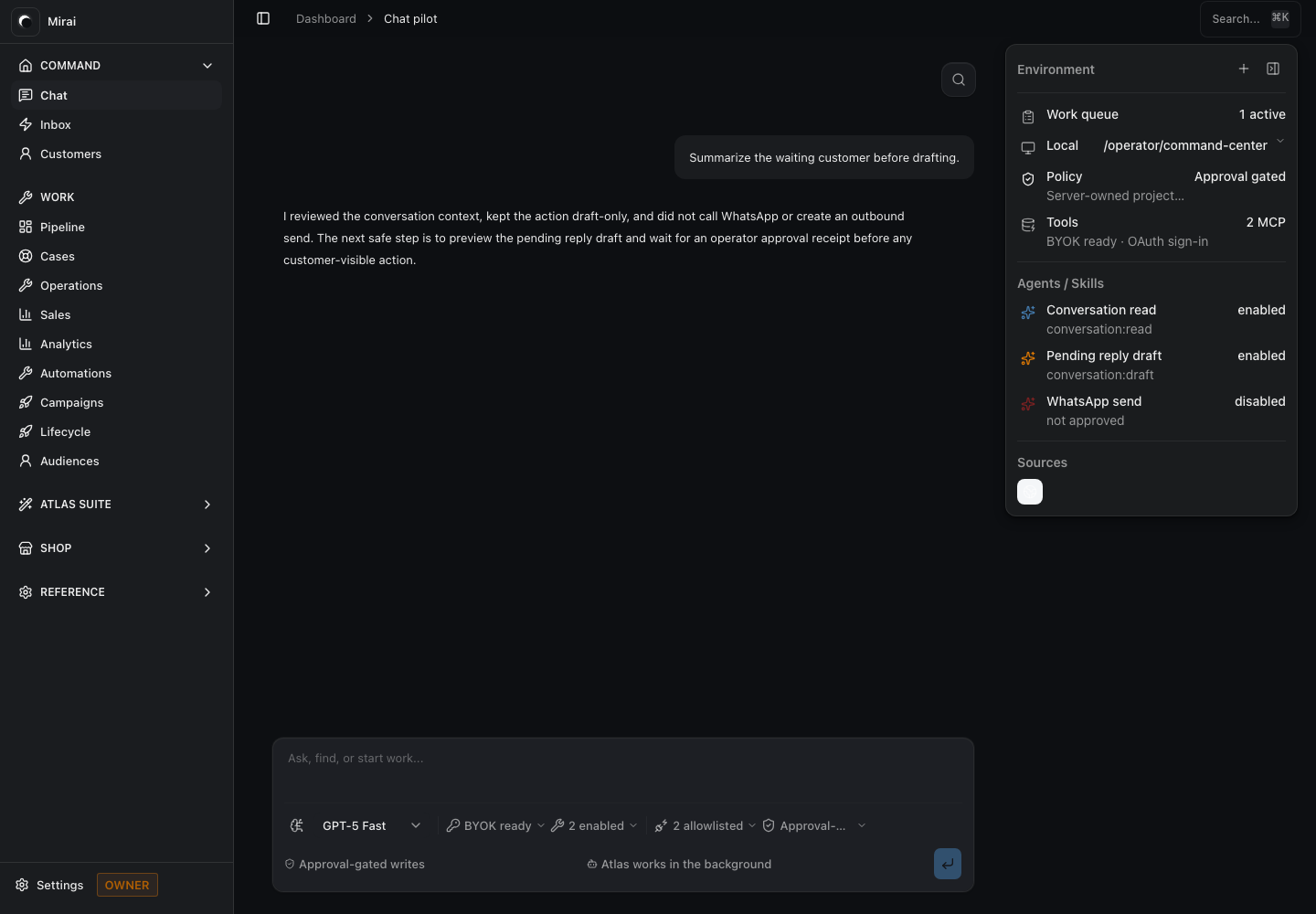Screen dimensions: 1316x914
Task: Open Inbox in the sidebar
Action: 117,124
